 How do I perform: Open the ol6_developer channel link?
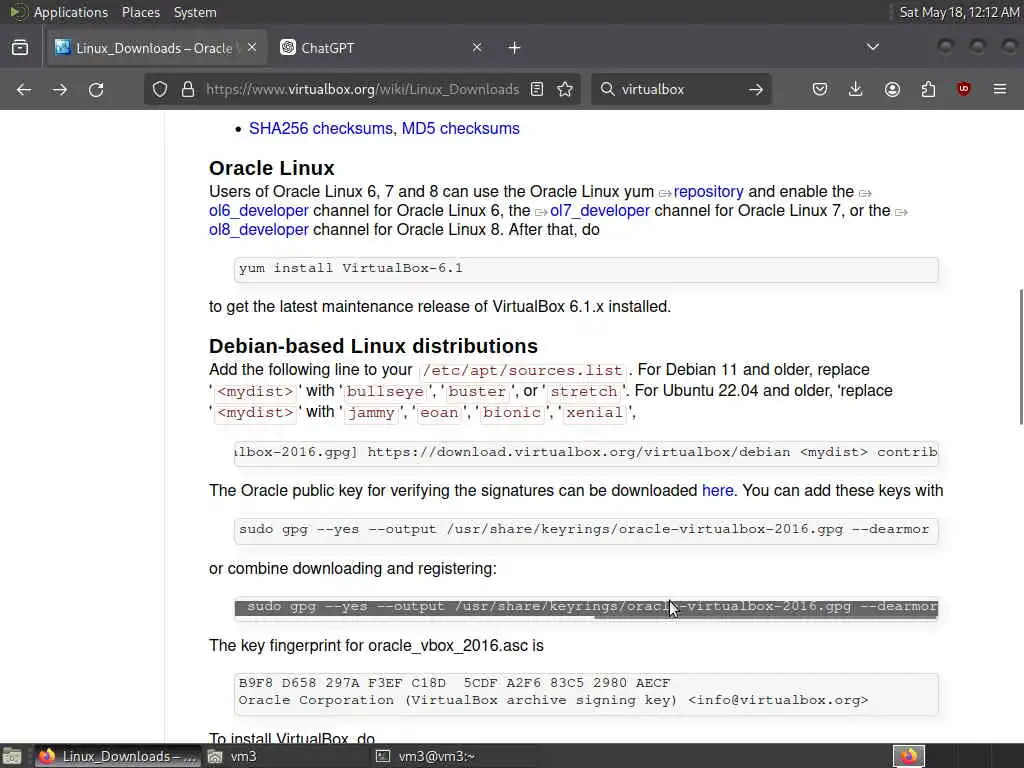coord(259,211)
